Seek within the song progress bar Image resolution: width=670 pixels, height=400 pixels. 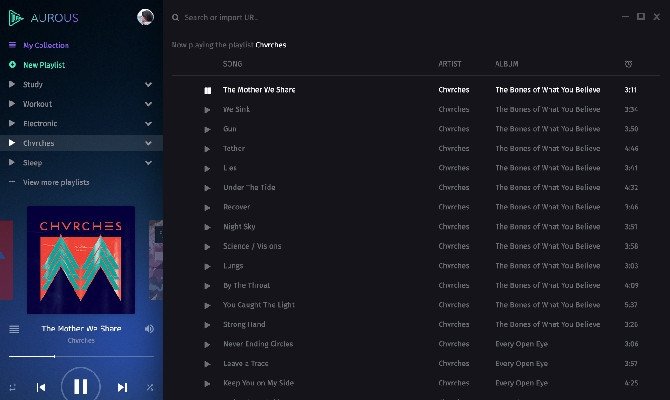[81, 356]
